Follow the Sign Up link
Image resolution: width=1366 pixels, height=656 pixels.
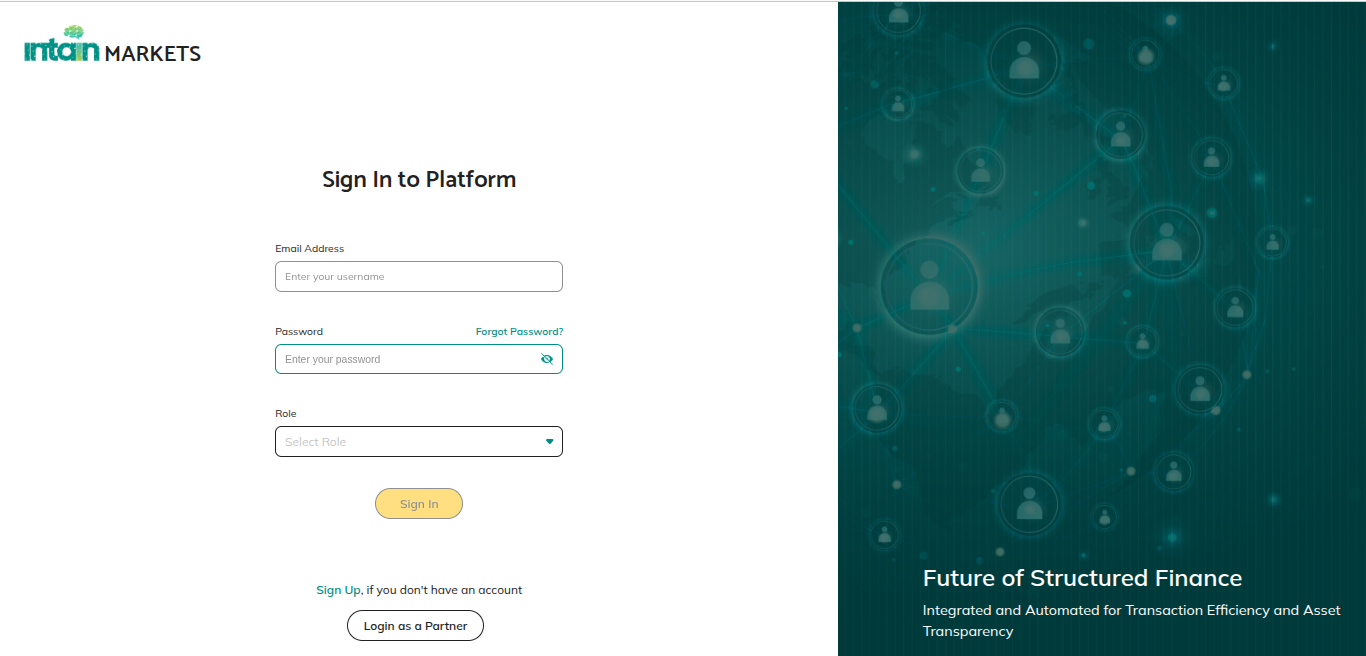click(338, 590)
